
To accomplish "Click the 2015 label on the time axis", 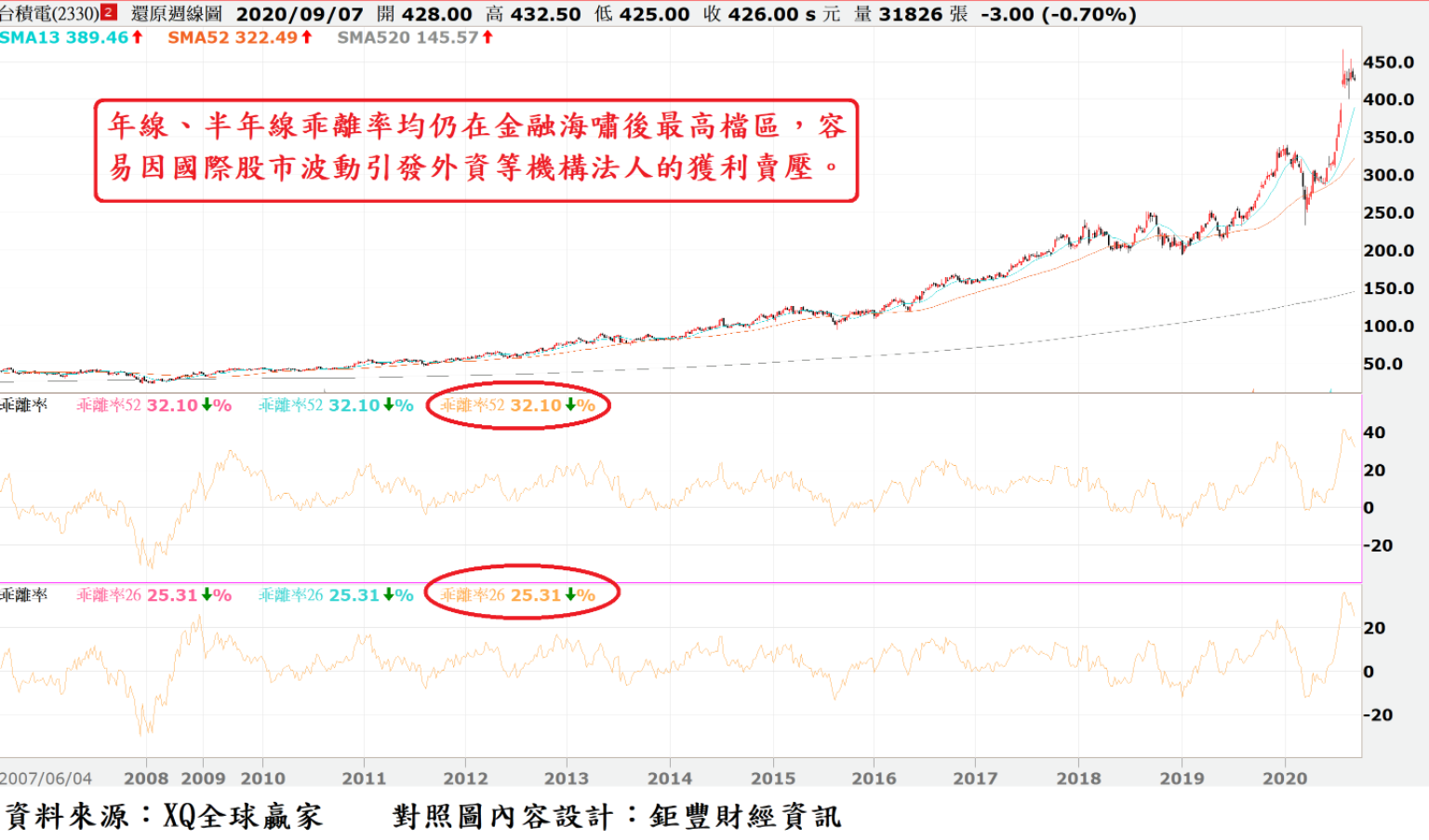I will point(772,779).
